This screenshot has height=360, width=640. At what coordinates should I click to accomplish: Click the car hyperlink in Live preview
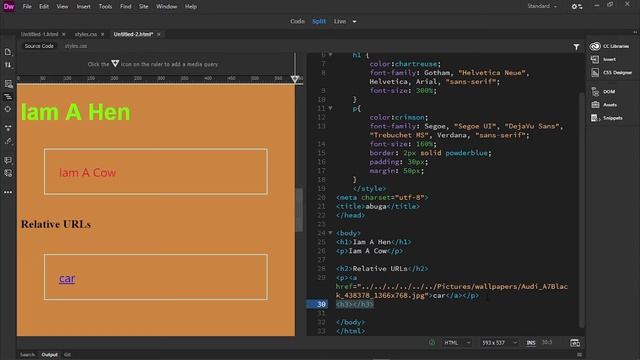[x=67, y=278]
